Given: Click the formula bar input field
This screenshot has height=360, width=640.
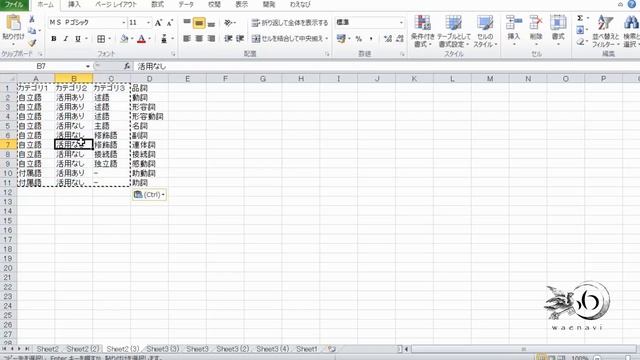Looking at the screenshot, I should [x=386, y=66].
